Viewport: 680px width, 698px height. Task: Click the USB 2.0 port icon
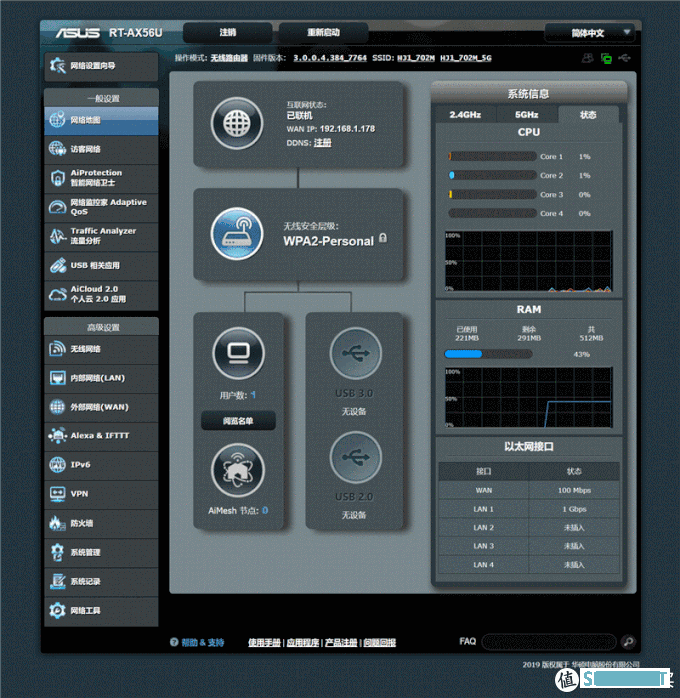point(356,457)
